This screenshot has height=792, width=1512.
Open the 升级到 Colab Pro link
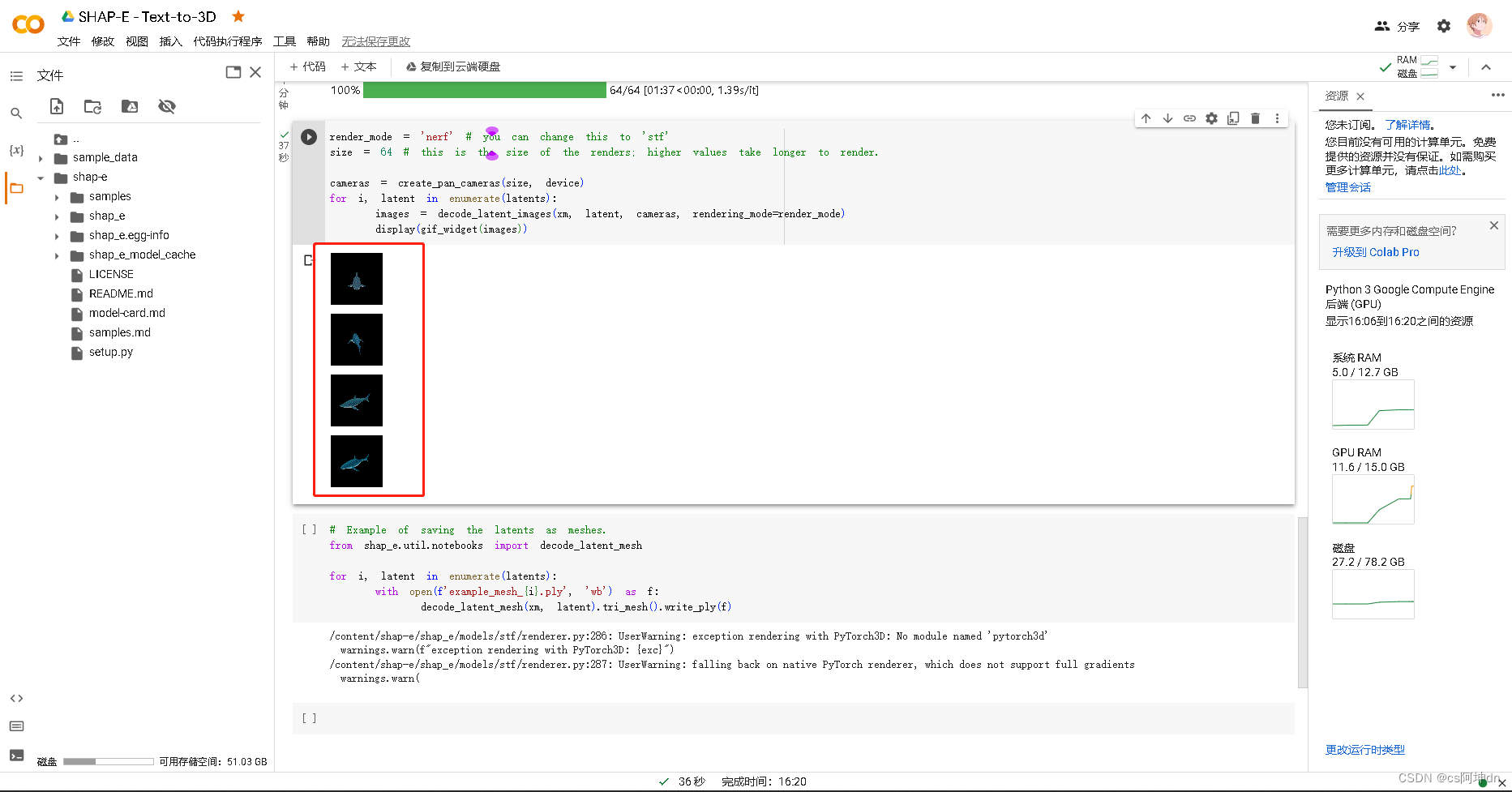pyautogui.click(x=1375, y=252)
